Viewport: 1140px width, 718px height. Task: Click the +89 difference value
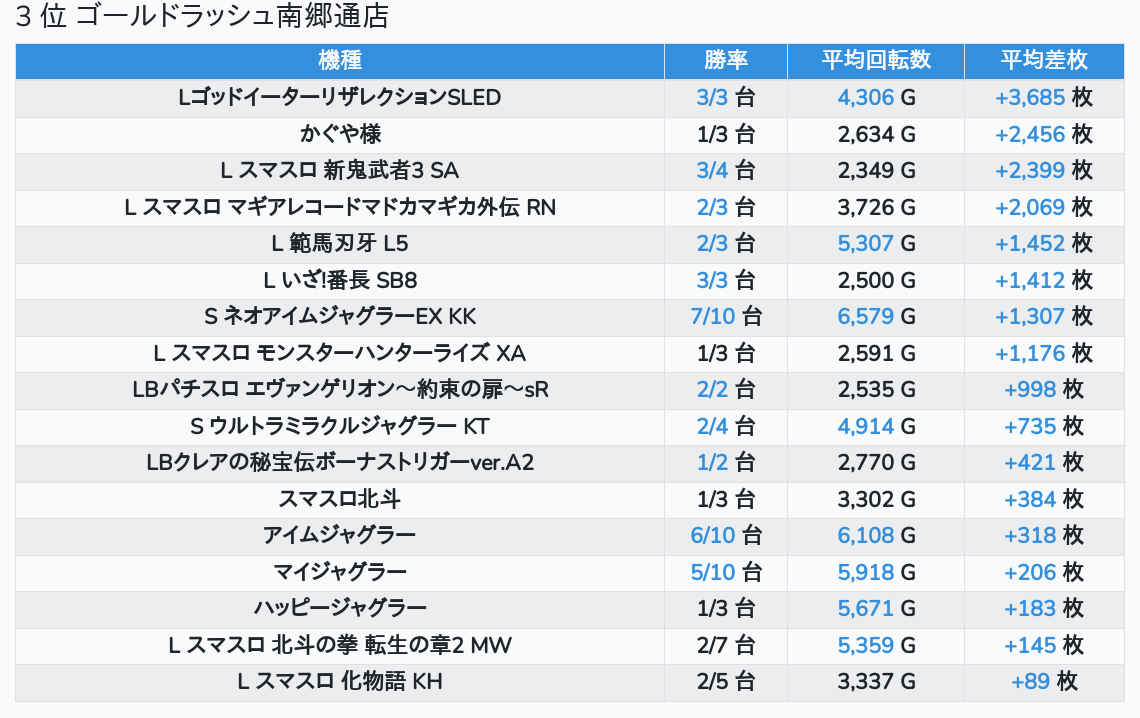point(1030,682)
